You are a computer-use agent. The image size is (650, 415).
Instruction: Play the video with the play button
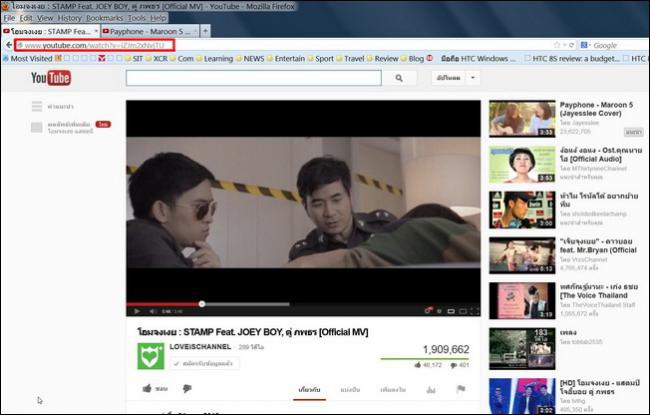pos(137,311)
